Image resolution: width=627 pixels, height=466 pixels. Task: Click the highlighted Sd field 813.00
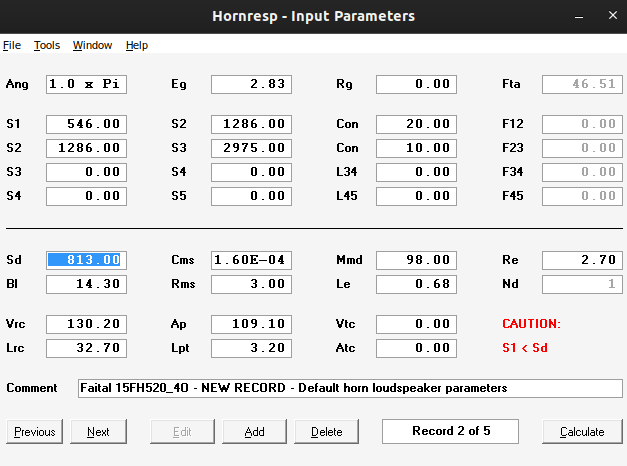click(x=86, y=260)
